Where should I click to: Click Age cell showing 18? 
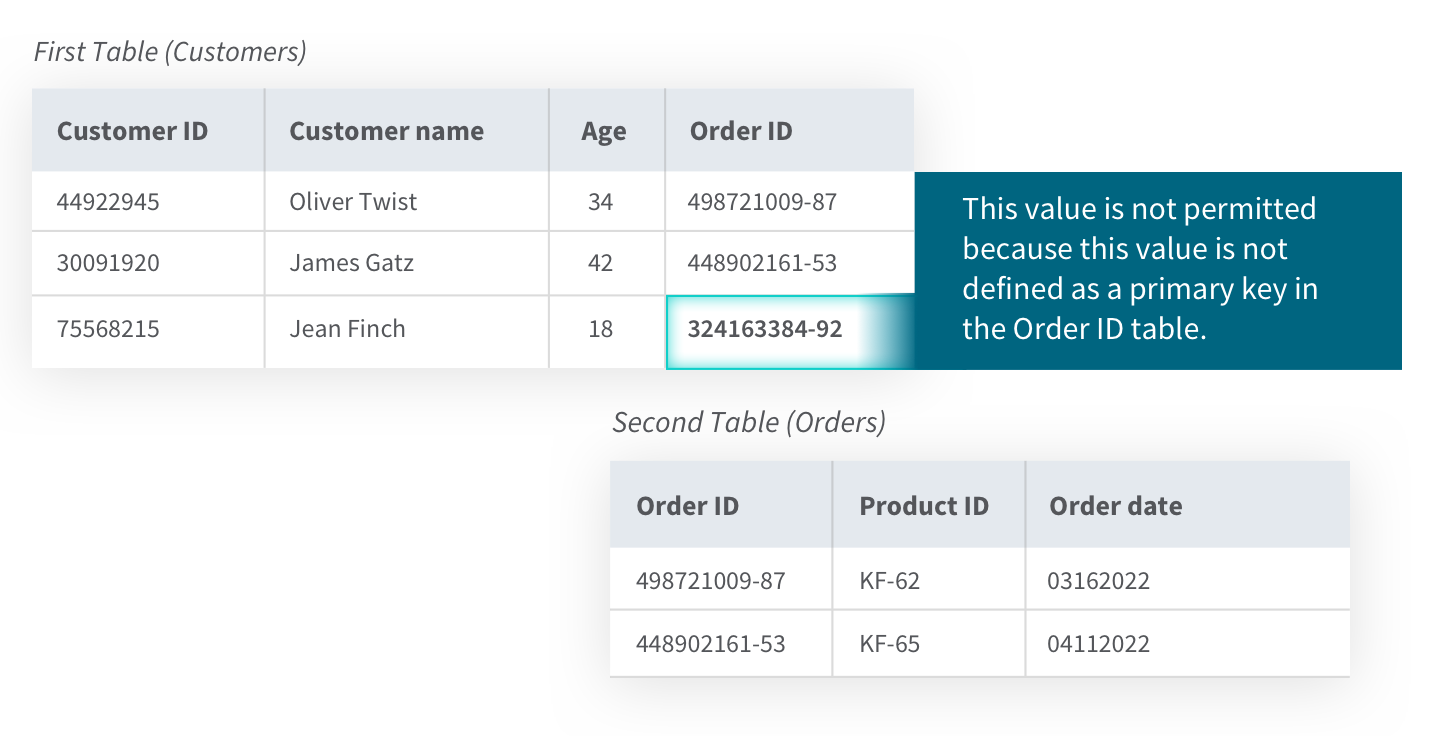[x=607, y=332]
